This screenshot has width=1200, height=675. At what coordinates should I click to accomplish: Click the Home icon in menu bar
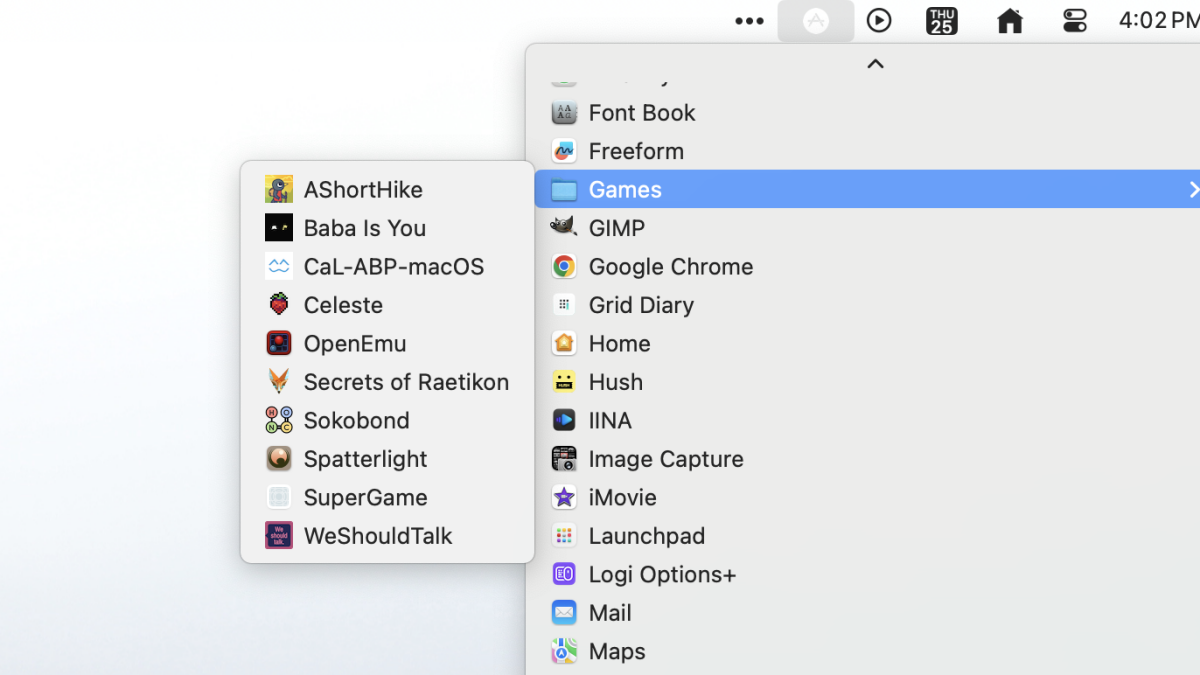(x=1010, y=21)
